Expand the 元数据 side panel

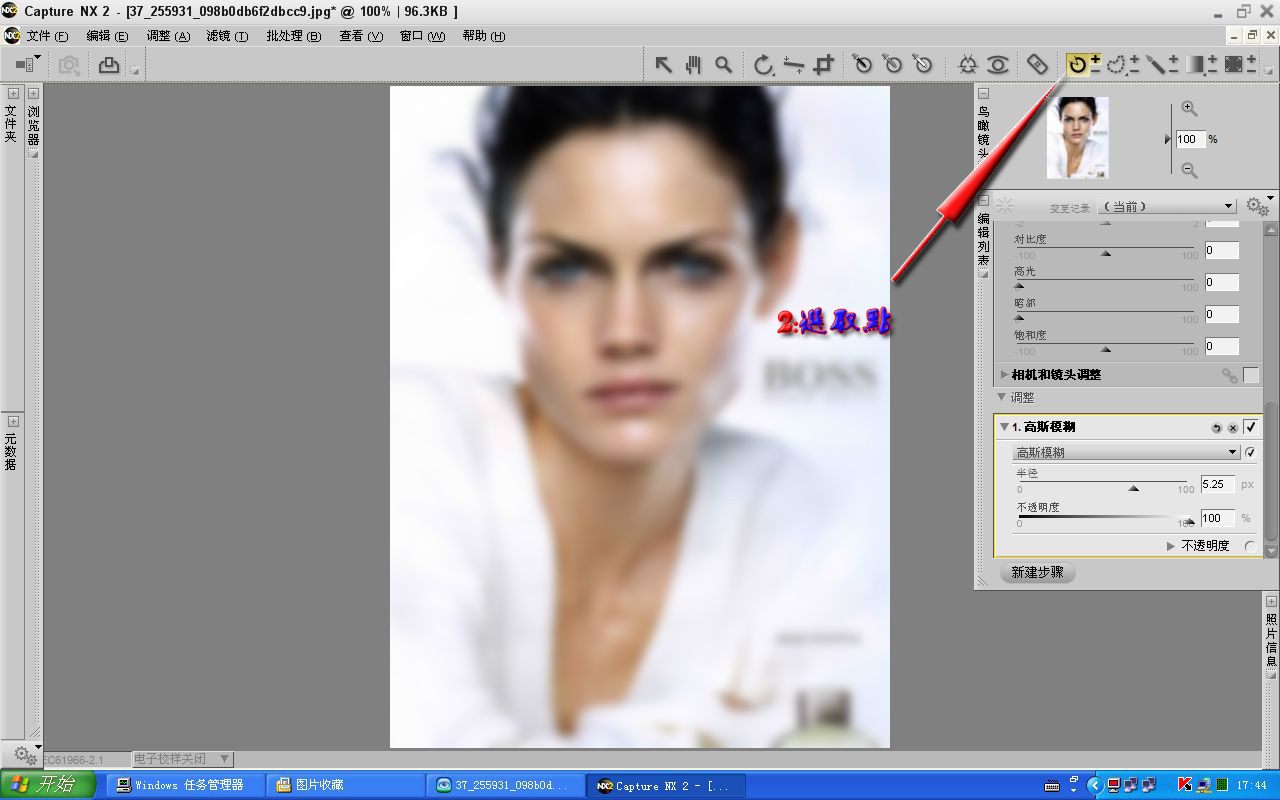pyautogui.click(x=12, y=421)
